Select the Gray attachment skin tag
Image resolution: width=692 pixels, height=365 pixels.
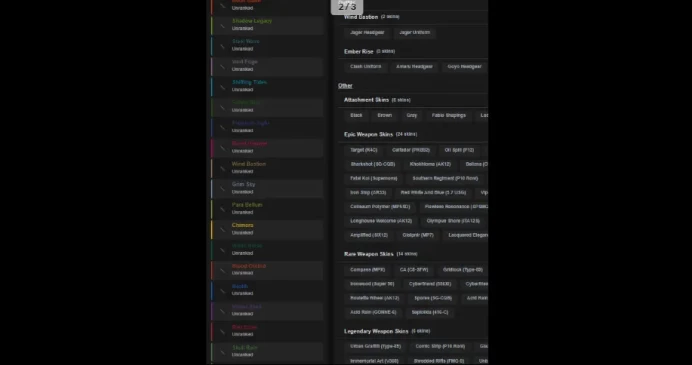click(x=412, y=116)
